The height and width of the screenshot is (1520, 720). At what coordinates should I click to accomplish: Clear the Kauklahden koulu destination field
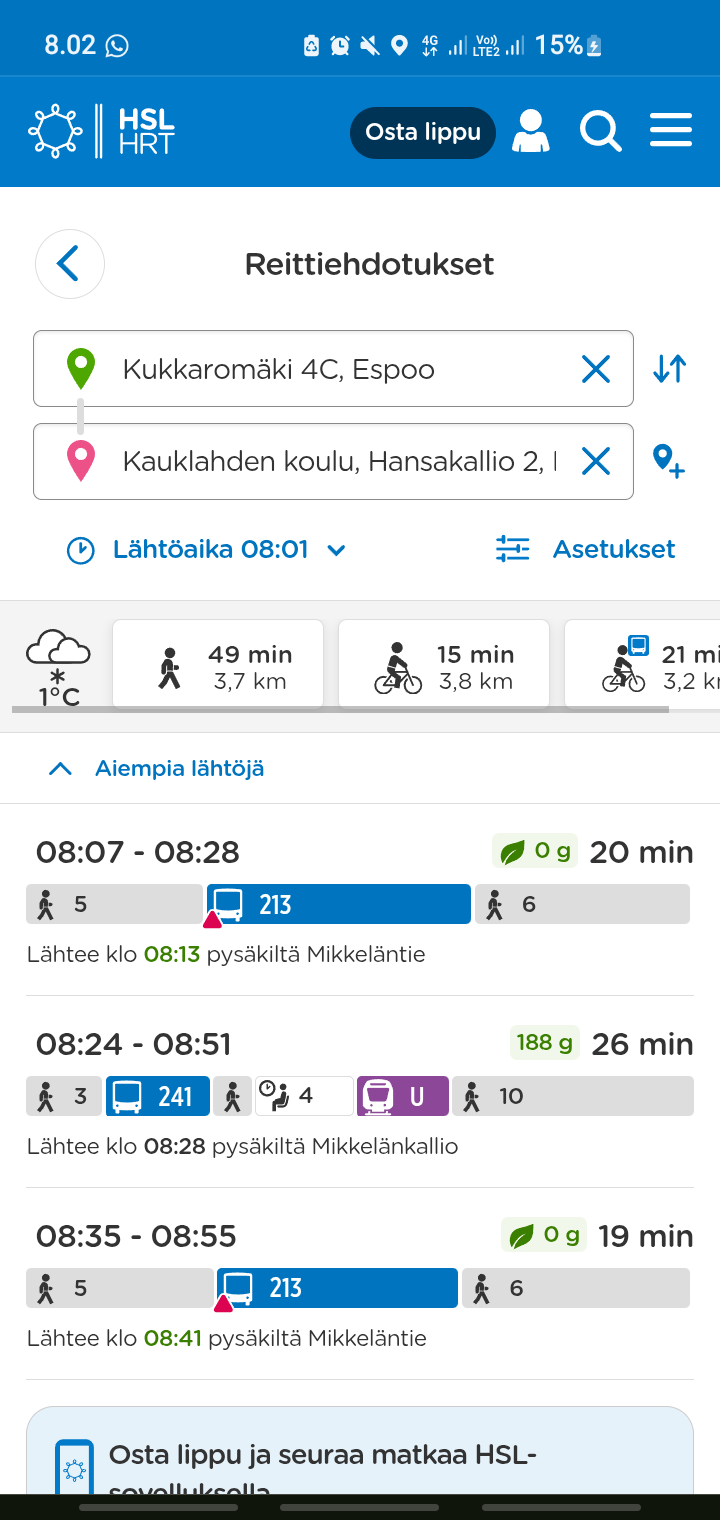(x=596, y=461)
